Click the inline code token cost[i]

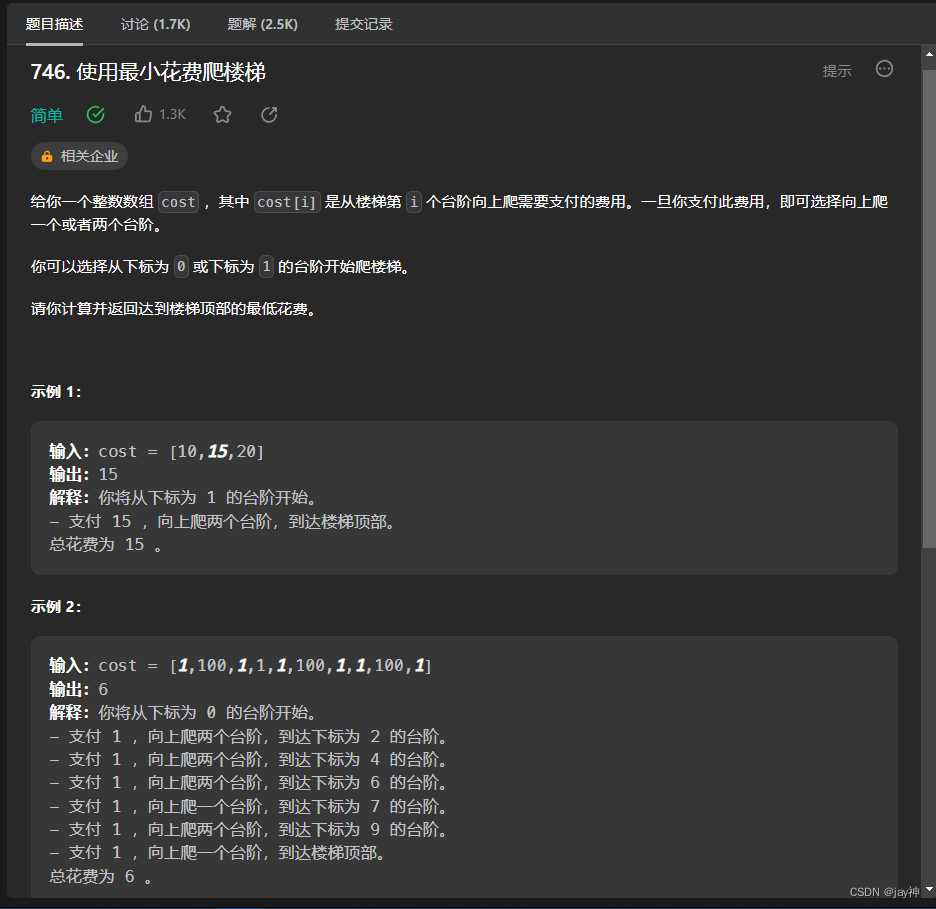click(x=287, y=201)
